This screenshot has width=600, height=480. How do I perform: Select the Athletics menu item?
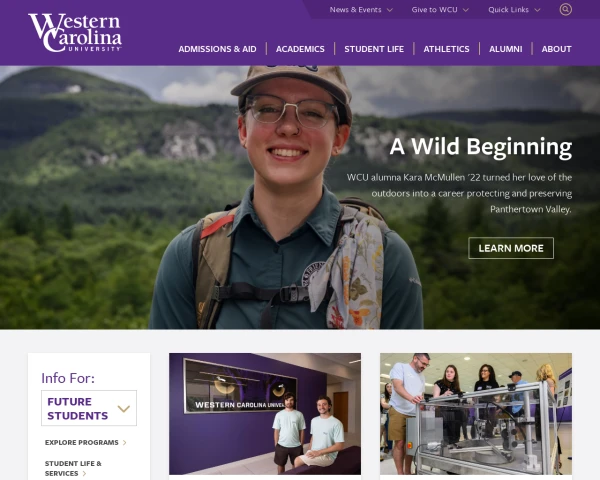[x=446, y=49]
